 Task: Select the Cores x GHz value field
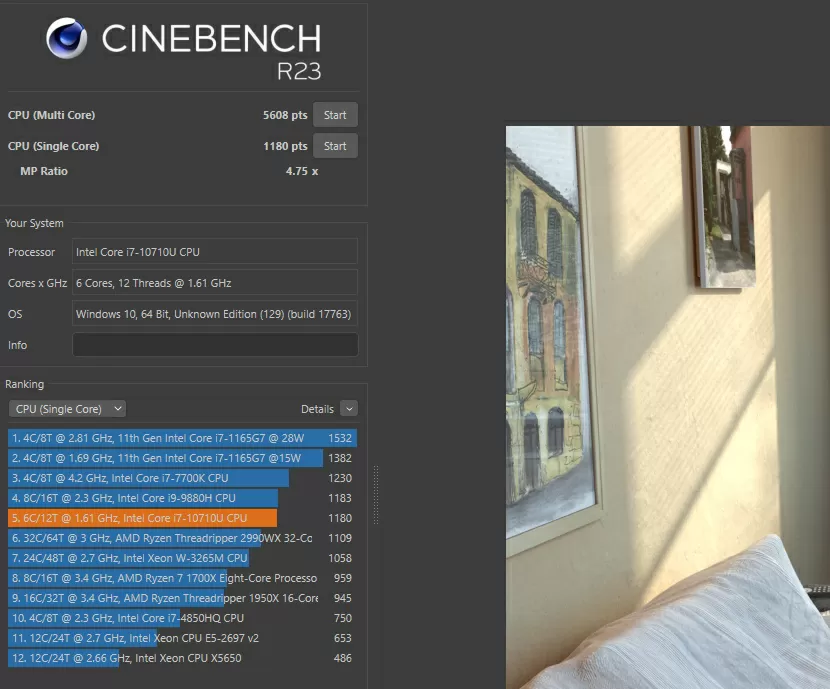pos(214,283)
